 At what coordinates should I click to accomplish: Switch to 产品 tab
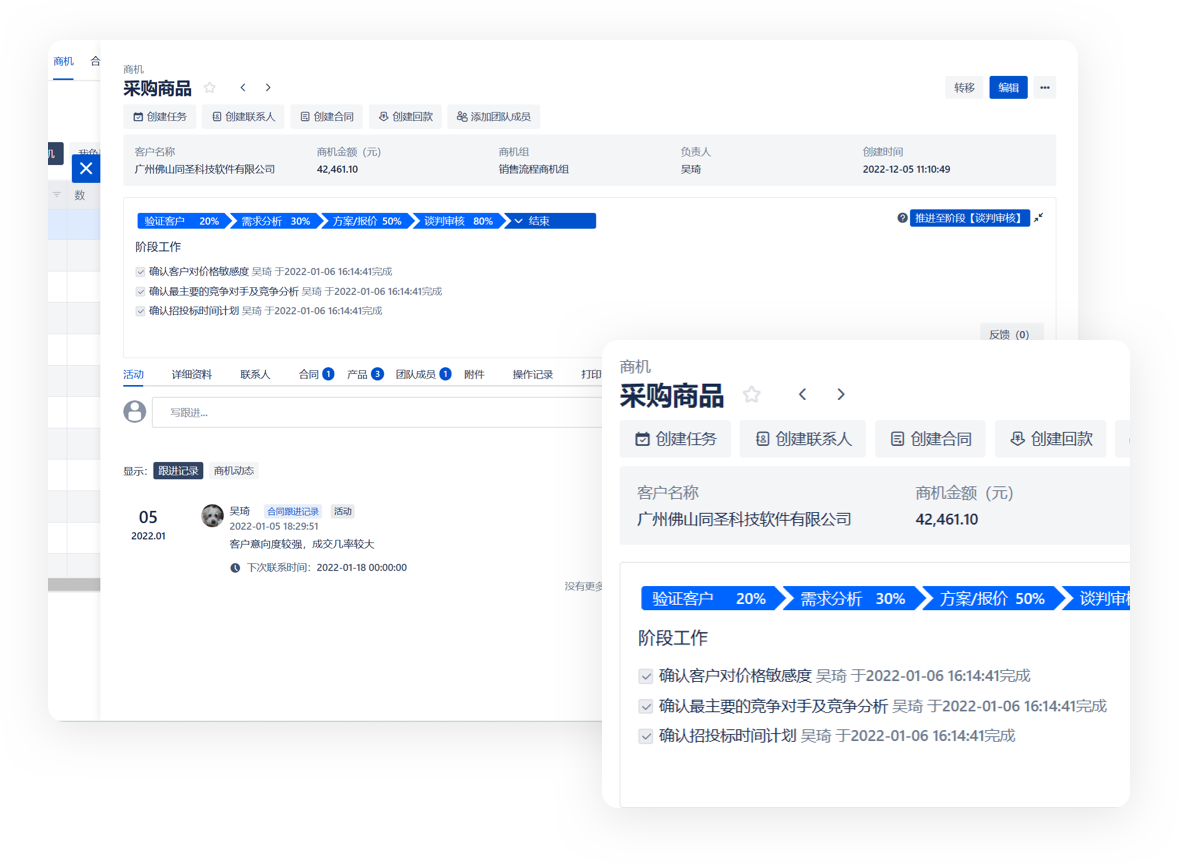(365, 374)
